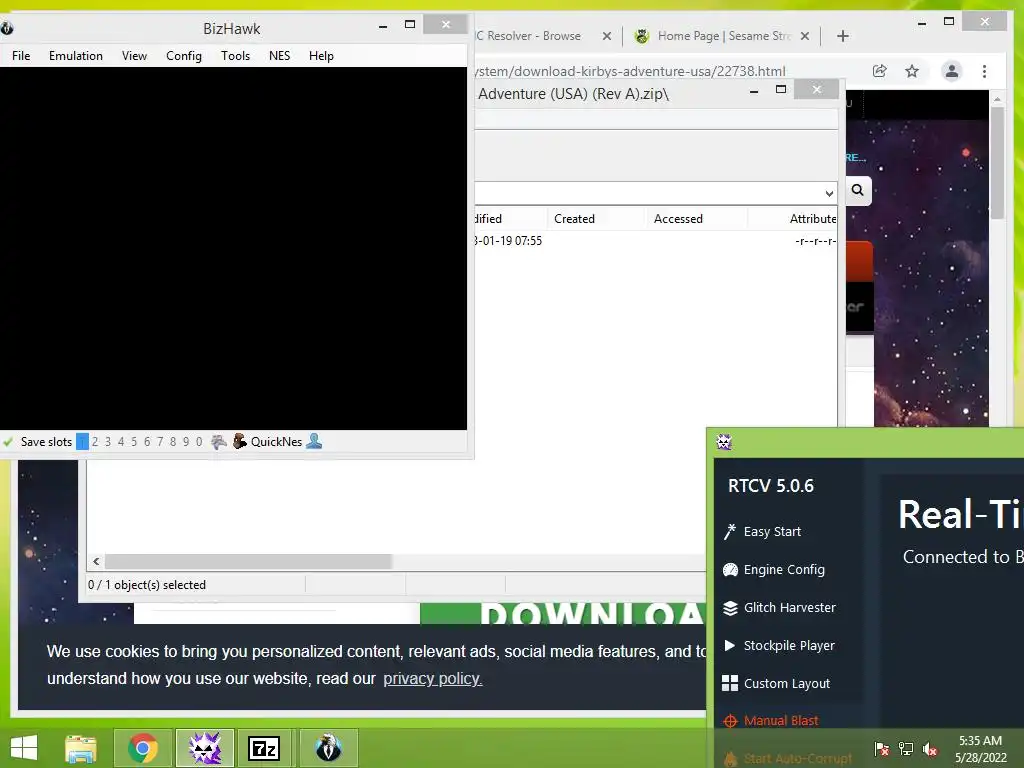This screenshot has height=768, width=1024.
Task: Open the File menu in BizHawk
Action: click(x=21, y=56)
